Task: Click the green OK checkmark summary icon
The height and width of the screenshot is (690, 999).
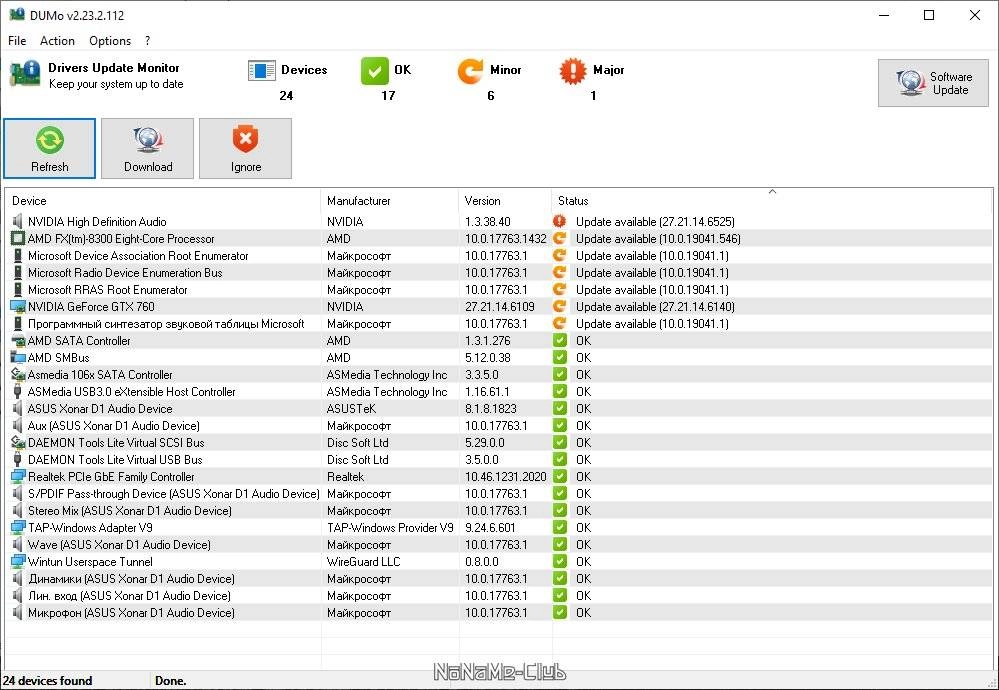Action: [x=375, y=71]
